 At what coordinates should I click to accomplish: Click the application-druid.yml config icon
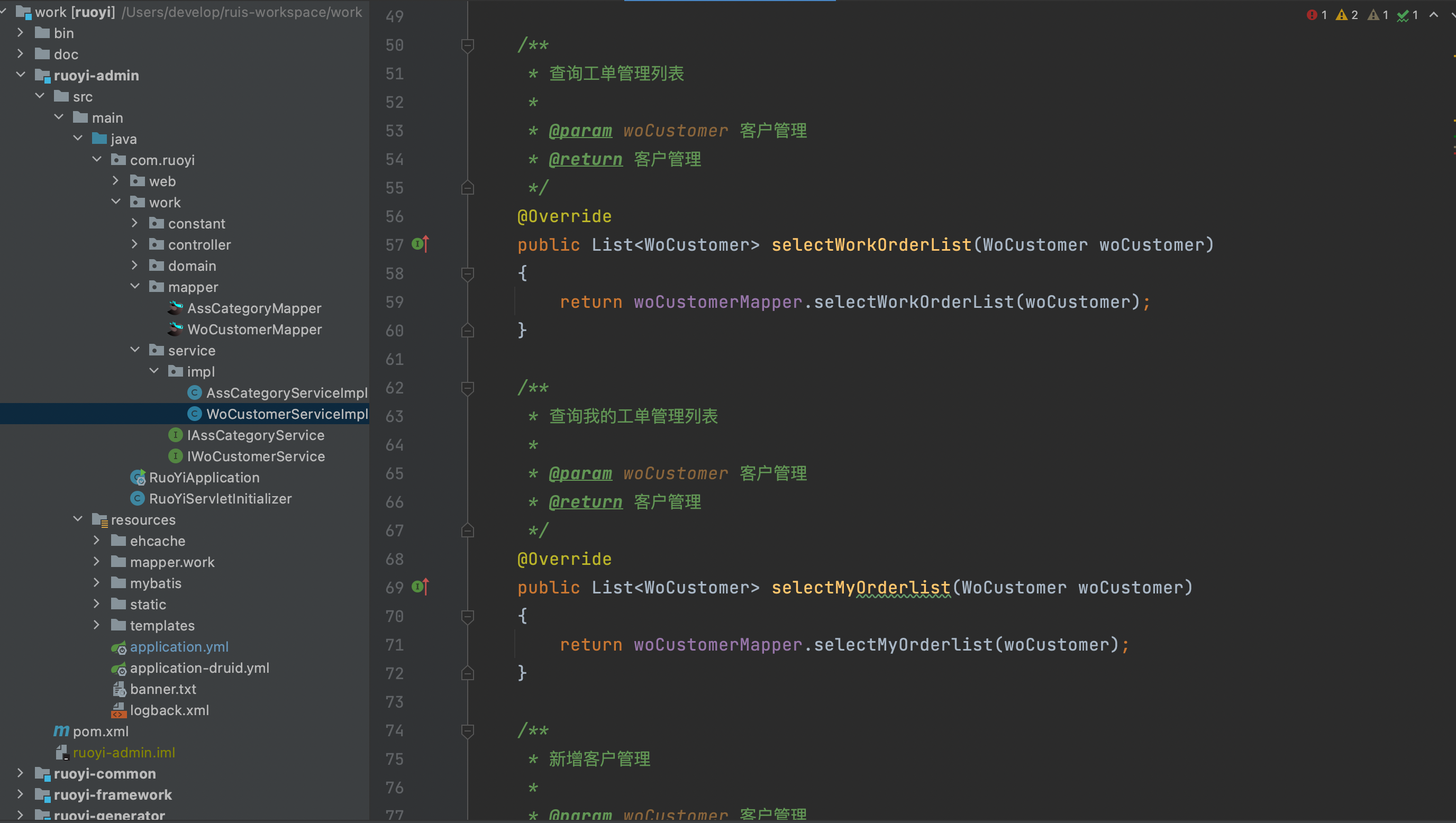119,667
